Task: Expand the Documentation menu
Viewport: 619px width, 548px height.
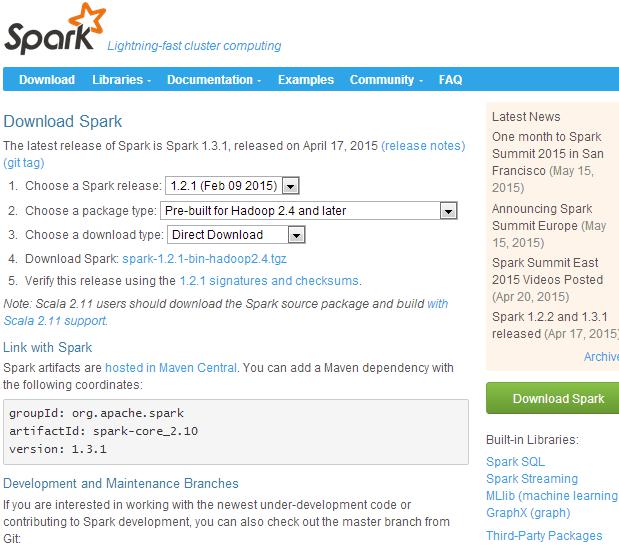Action: [214, 79]
